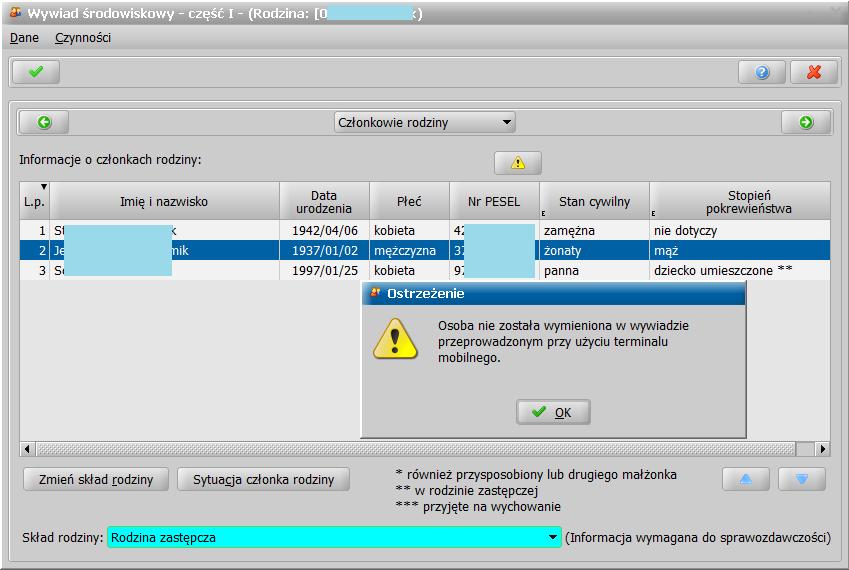Cancel with red X toolbar button
The width and height of the screenshot is (849, 570).
pos(814,71)
